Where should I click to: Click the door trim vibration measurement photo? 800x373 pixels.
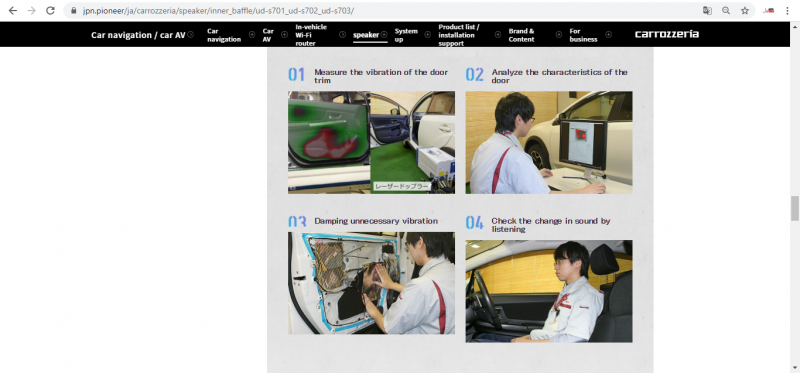(x=371, y=142)
